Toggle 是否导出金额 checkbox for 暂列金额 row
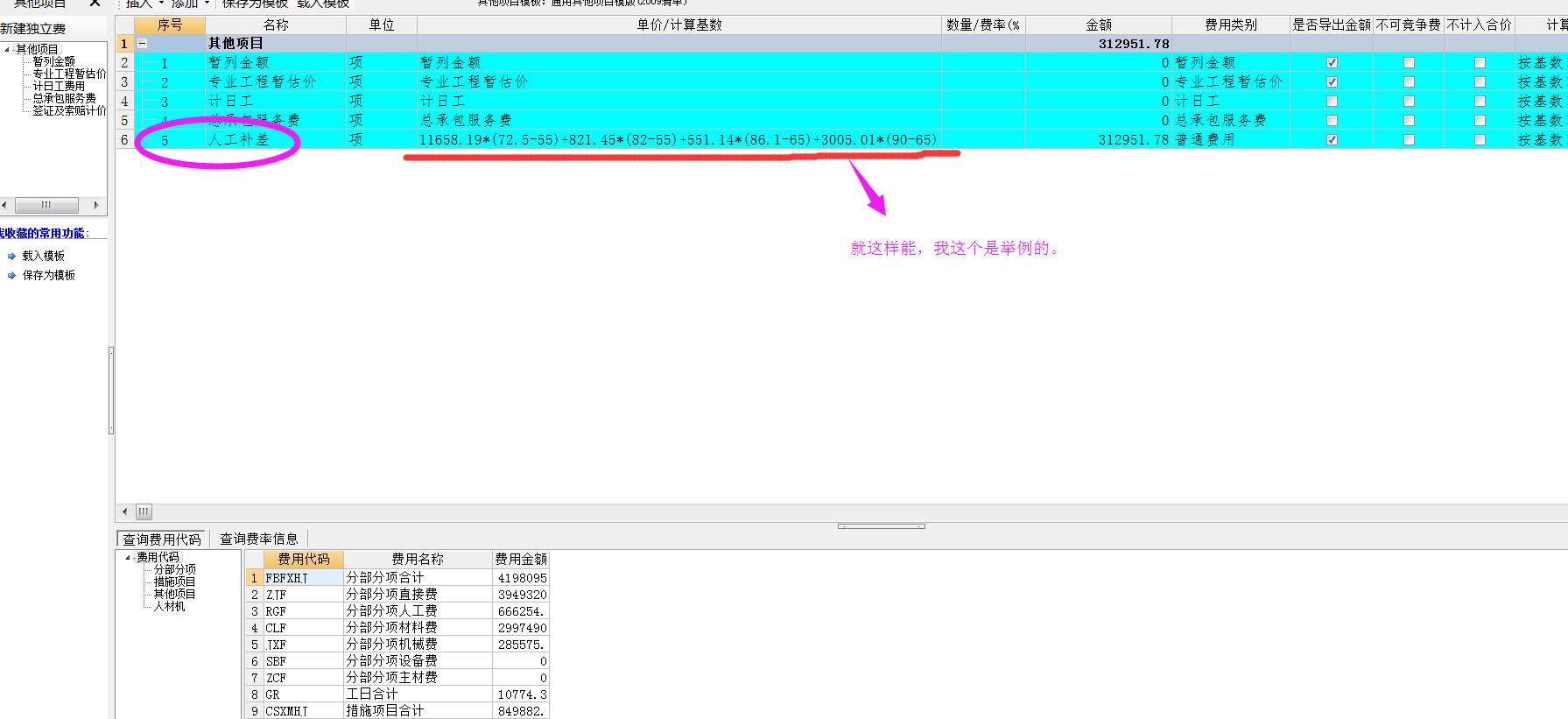The height and width of the screenshot is (719, 1568). coord(1332,62)
